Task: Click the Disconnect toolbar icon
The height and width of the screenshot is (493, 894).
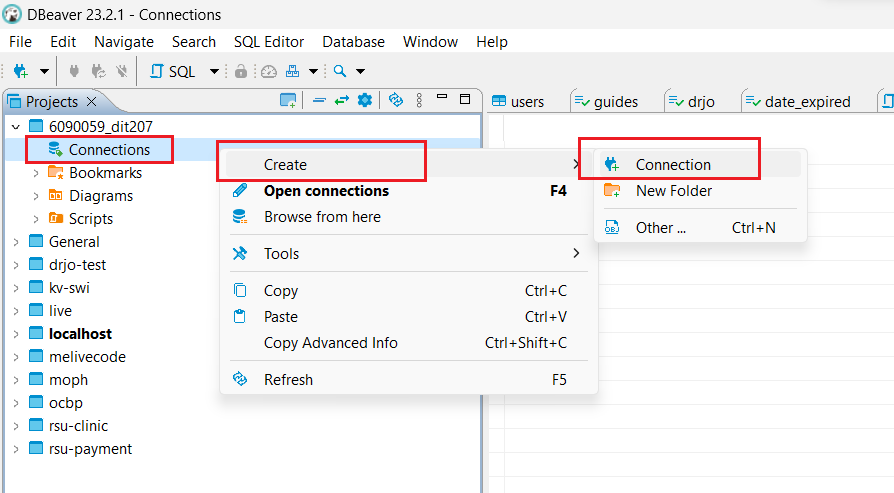Action: [x=121, y=71]
